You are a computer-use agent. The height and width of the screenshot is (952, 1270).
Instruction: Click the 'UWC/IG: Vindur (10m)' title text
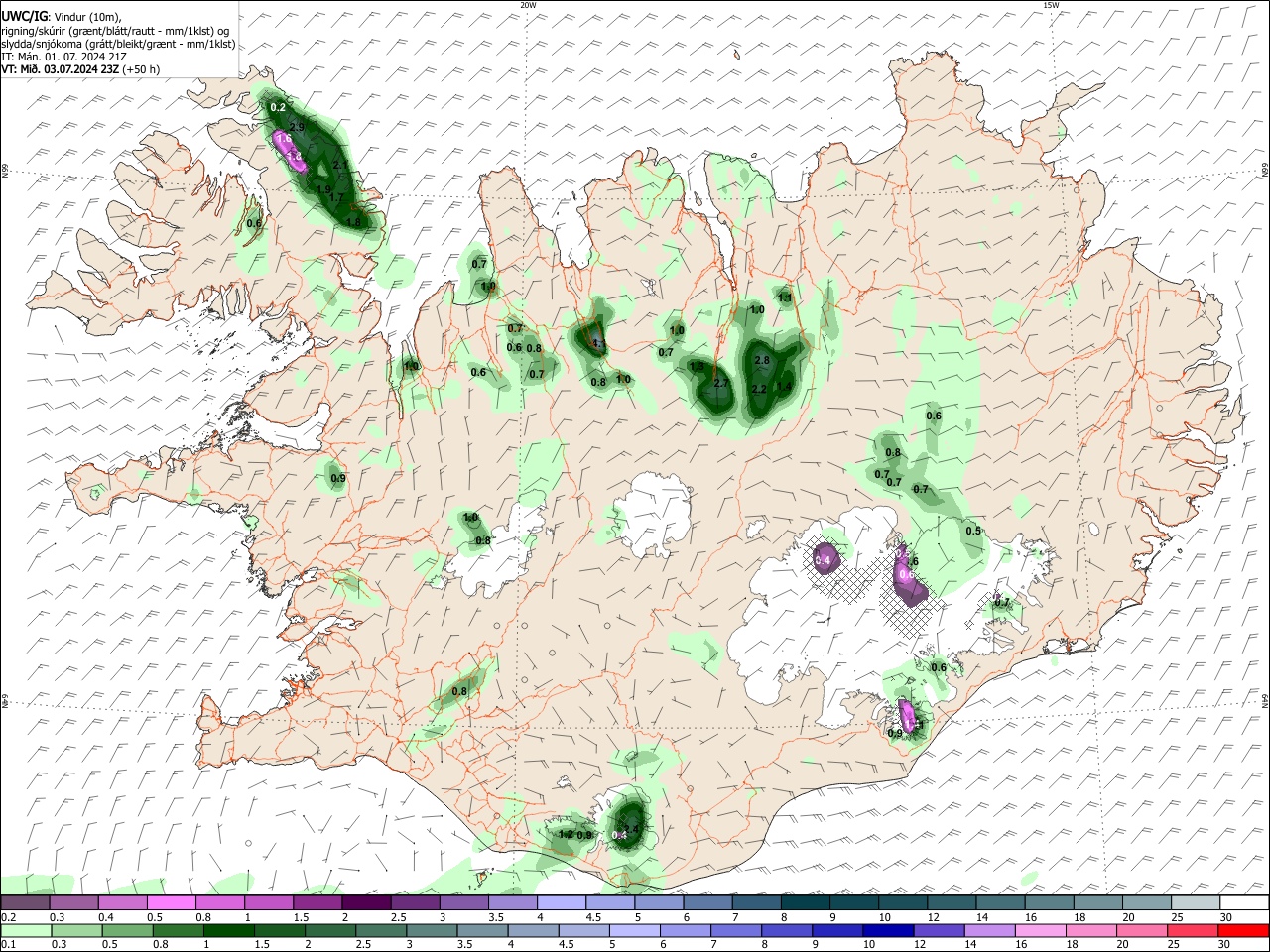pos(62,18)
